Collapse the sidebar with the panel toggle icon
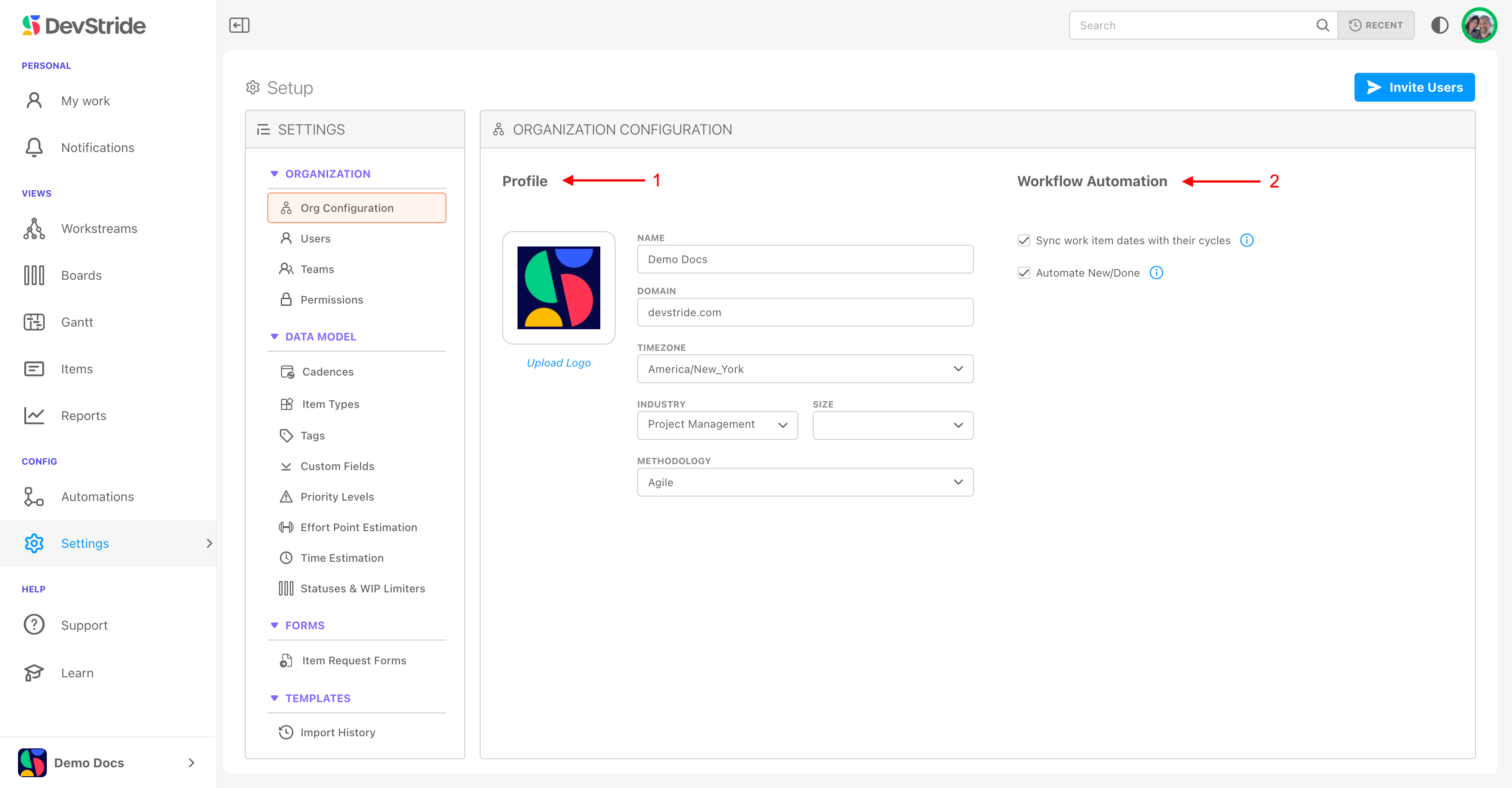1512x788 pixels. [239, 25]
